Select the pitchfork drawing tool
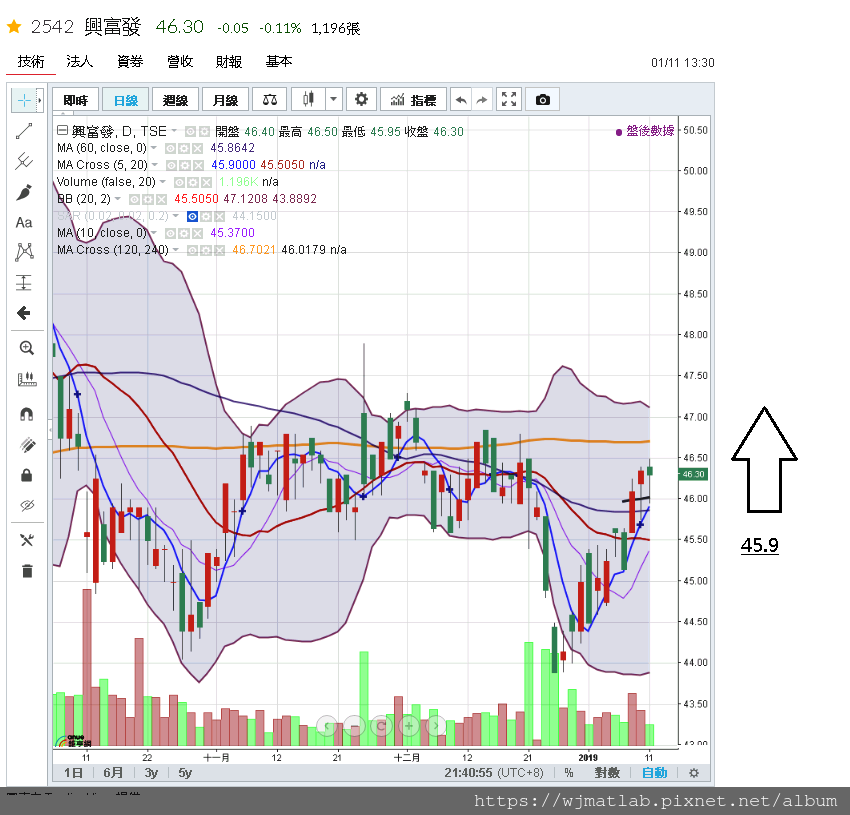Image resolution: width=850 pixels, height=815 pixels. click(24, 161)
